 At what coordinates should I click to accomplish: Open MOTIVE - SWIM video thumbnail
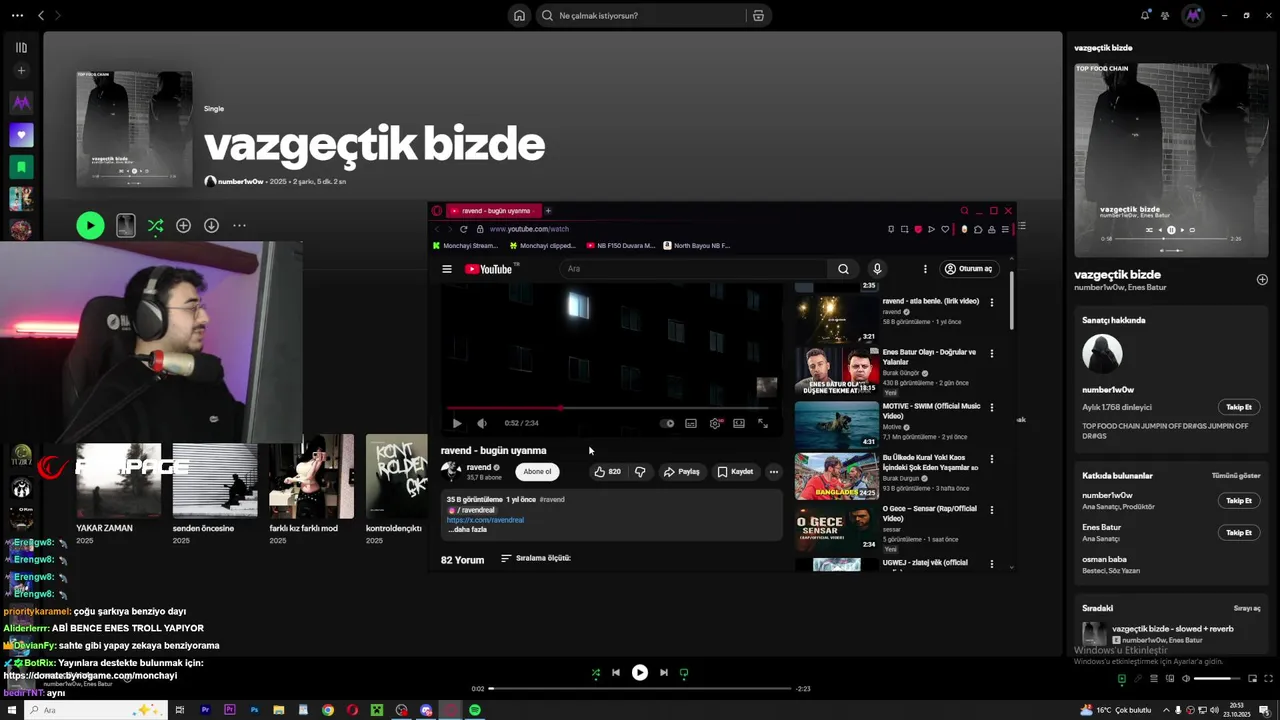(836, 424)
